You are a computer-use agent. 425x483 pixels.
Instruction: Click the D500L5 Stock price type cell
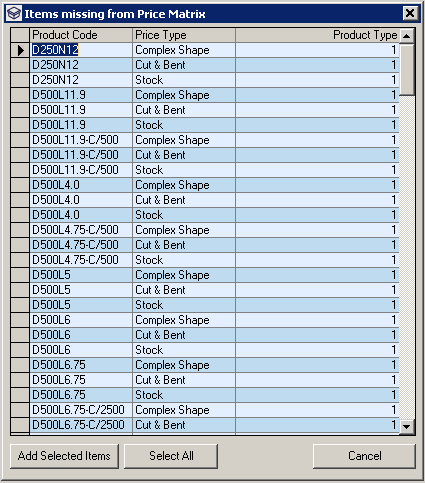coord(184,305)
